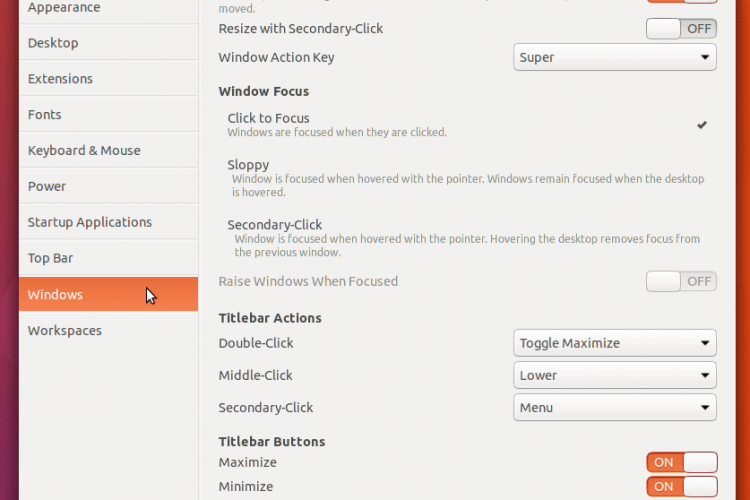Choose Sloppy focus mode

tap(467, 178)
